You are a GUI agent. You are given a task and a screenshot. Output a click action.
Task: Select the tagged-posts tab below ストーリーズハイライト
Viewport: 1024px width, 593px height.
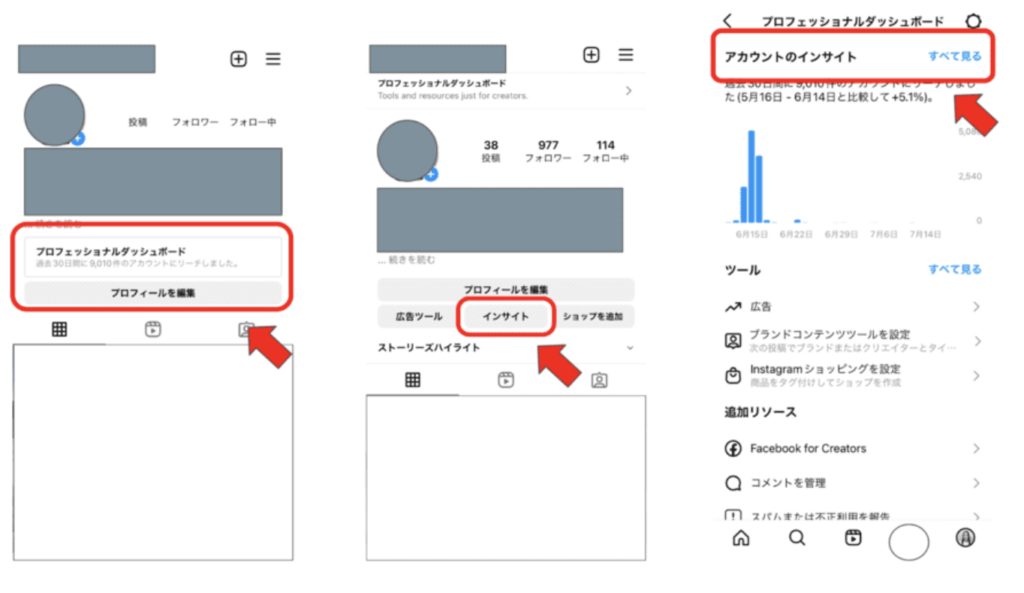(x=599, y=380)
